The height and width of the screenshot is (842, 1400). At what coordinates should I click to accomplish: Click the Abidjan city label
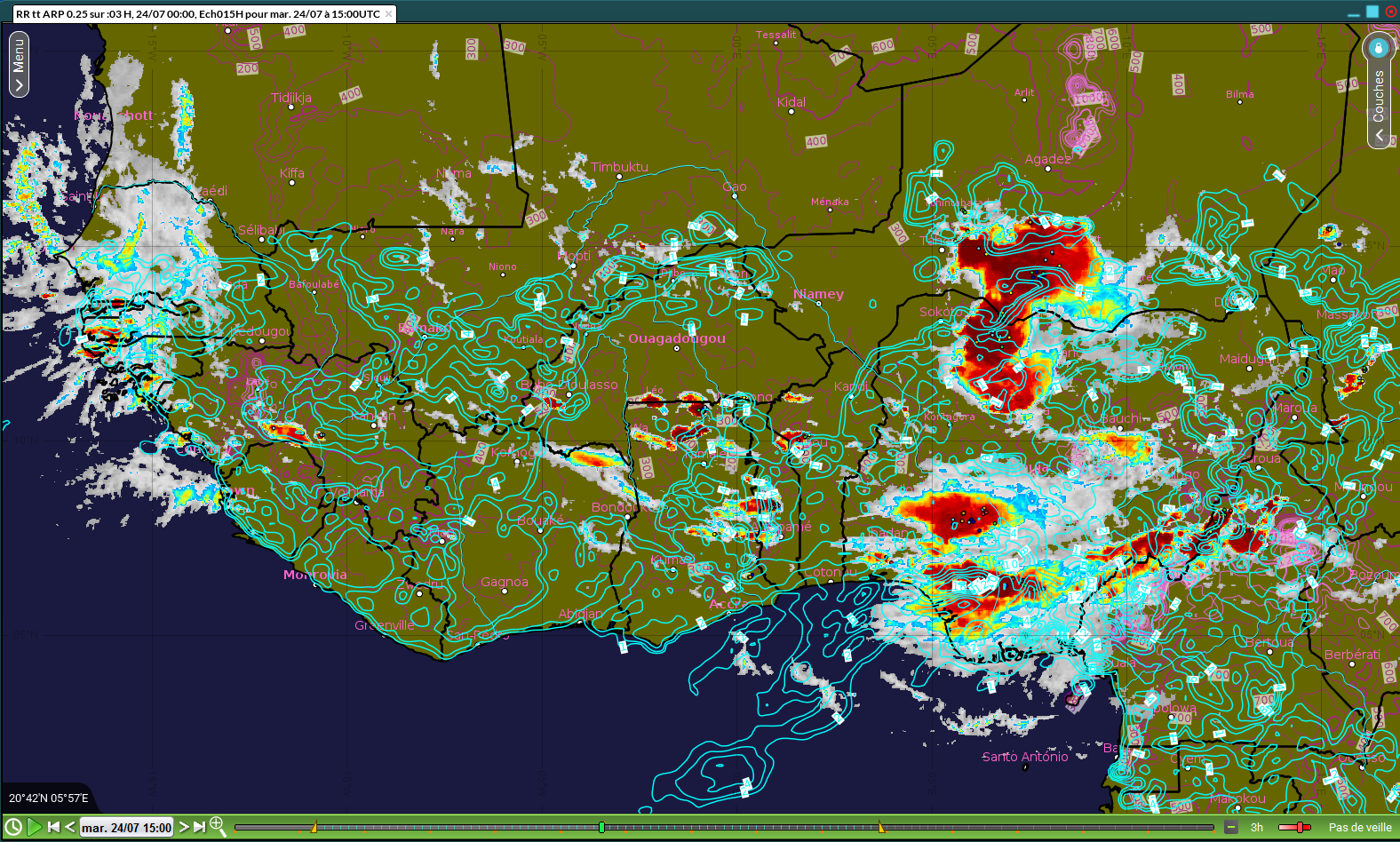tap(580, 614)
